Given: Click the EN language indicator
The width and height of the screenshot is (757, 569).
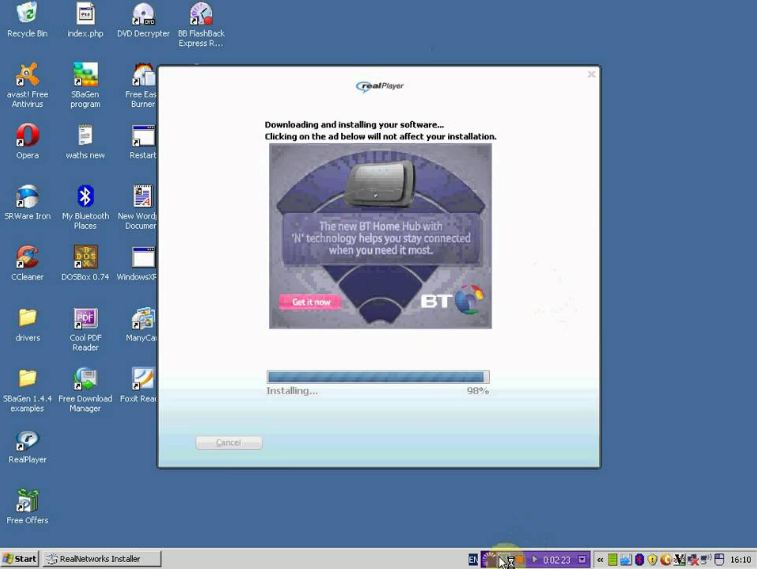Looking at the screenshot, I should tap(473, 560).
